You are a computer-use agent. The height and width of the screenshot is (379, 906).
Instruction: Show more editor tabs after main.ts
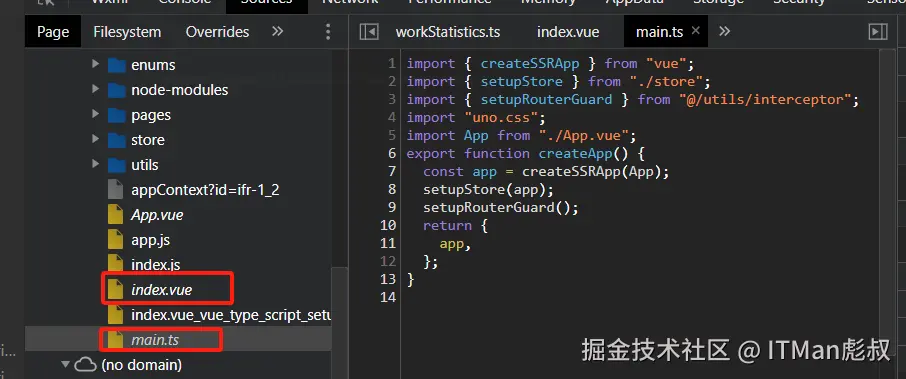pos(724,31)
